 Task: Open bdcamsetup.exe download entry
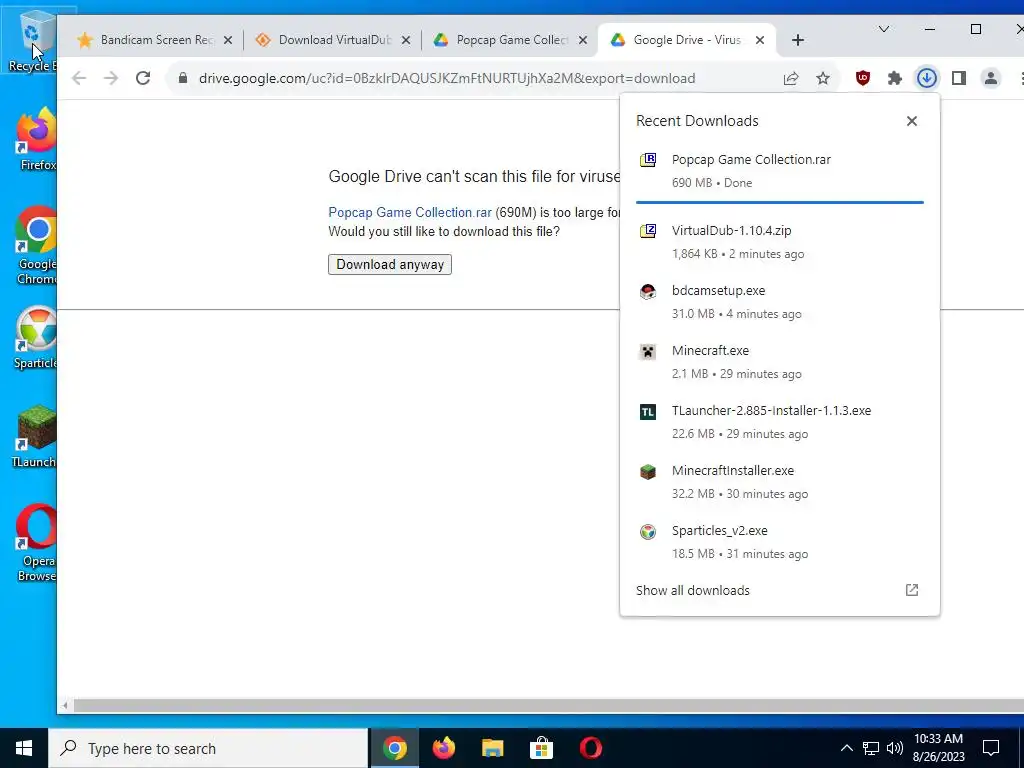(x=780, y=302)
